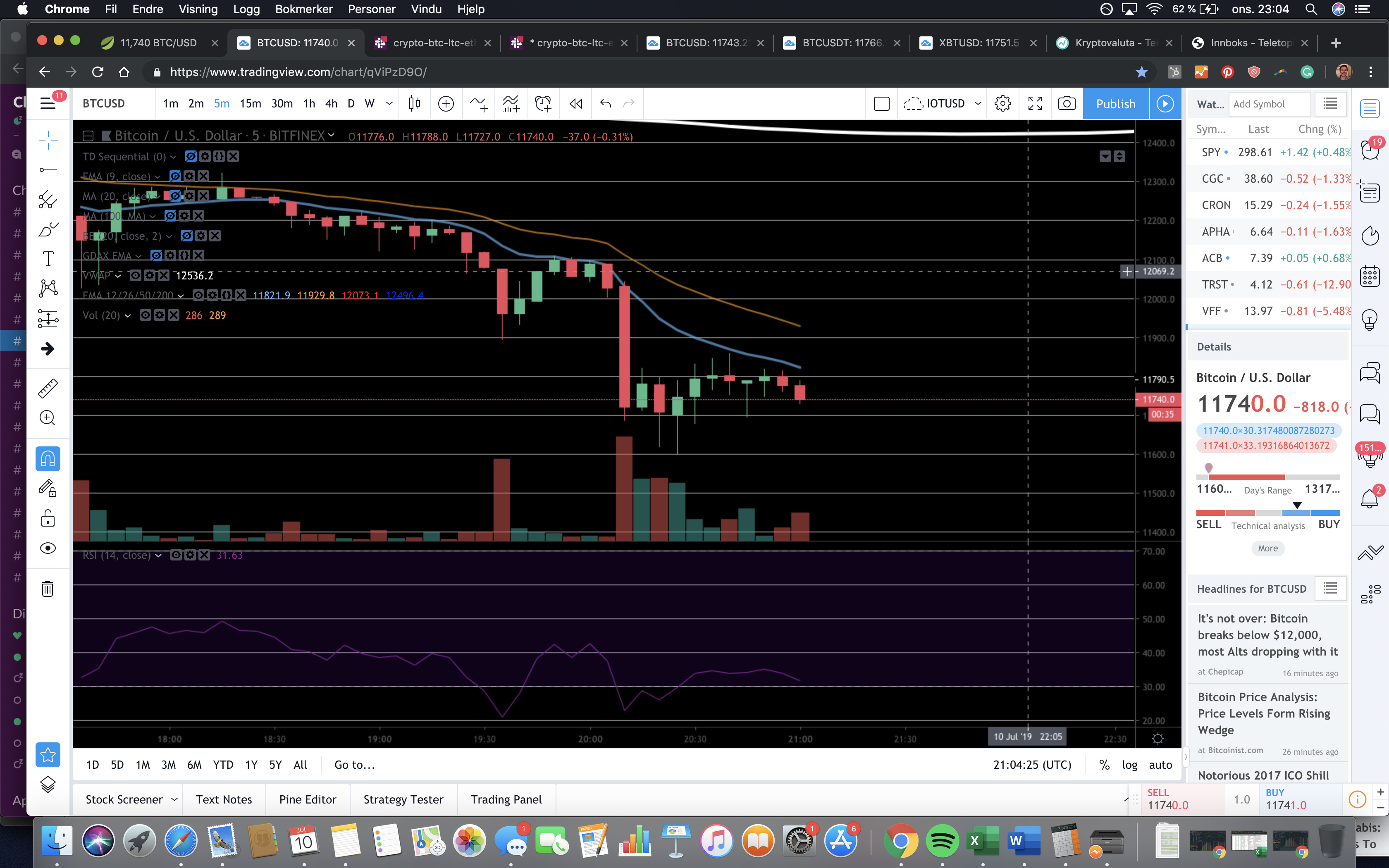Take a chart snapshot with camera icon
This screenshot has height=868, width=1389.
[x=1067, y=104]
